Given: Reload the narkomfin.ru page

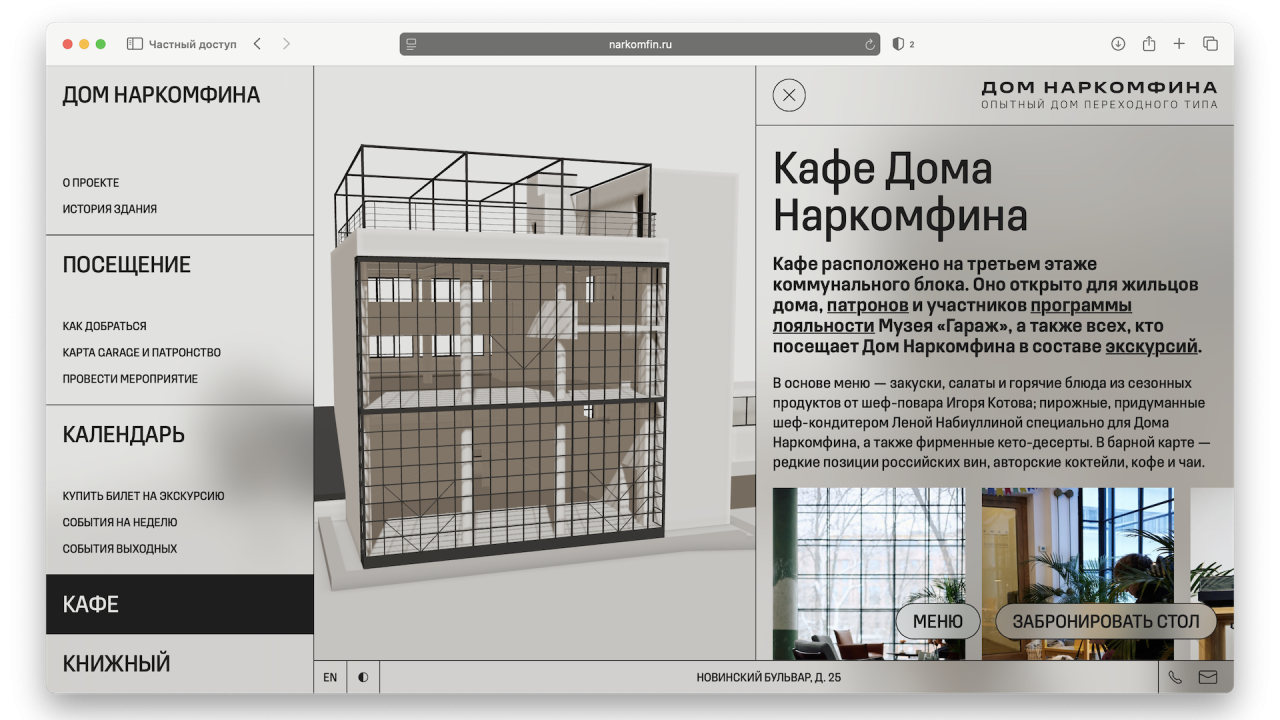Looking at the screenshot, I should click(870, 44).
